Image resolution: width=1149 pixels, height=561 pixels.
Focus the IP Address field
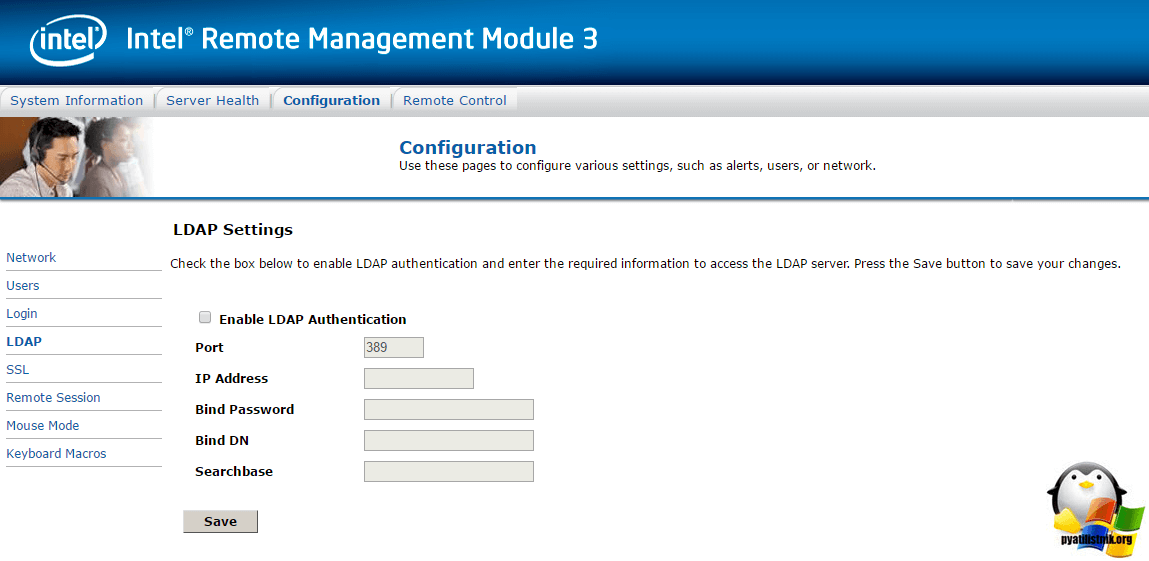418,379
